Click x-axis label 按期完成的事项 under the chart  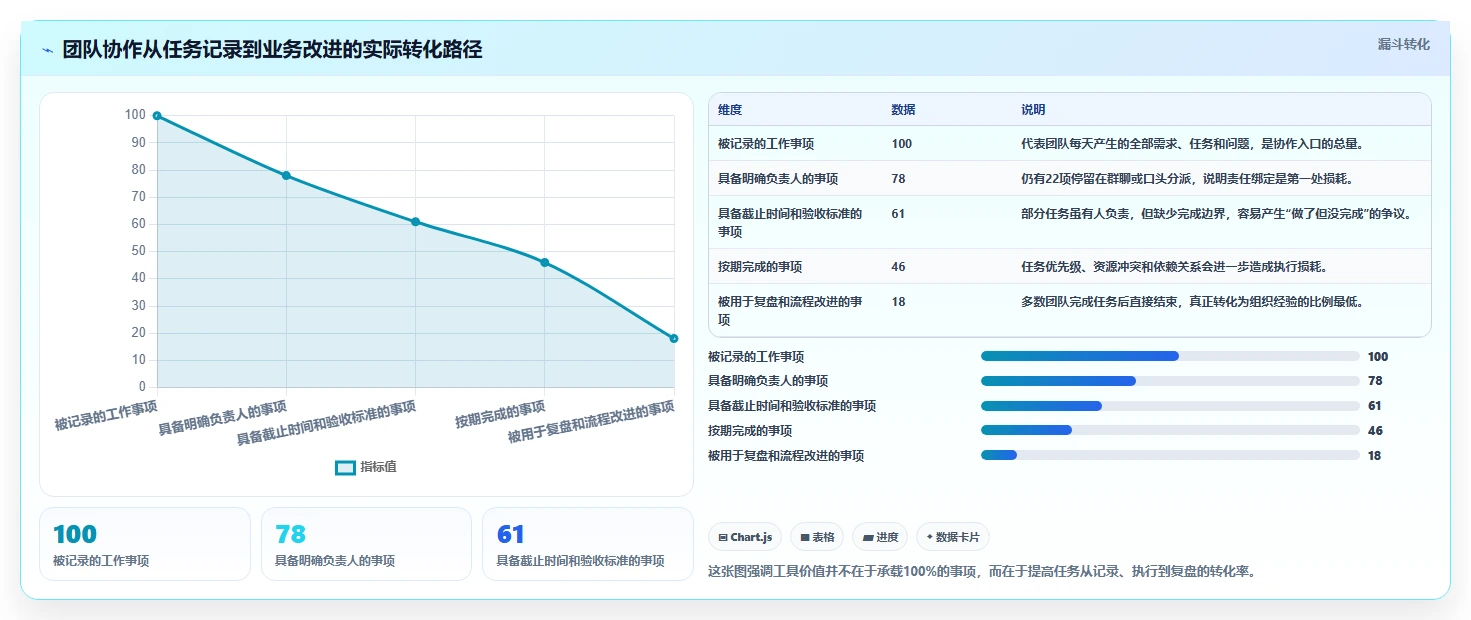500,414
